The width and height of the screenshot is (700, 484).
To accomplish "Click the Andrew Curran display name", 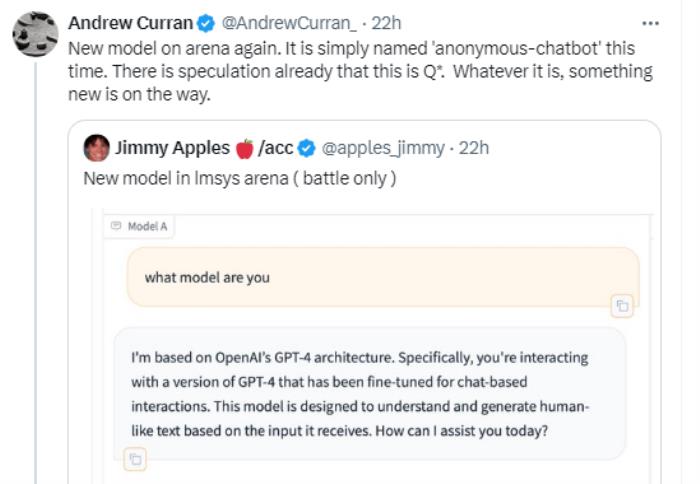I will (130, 23).
